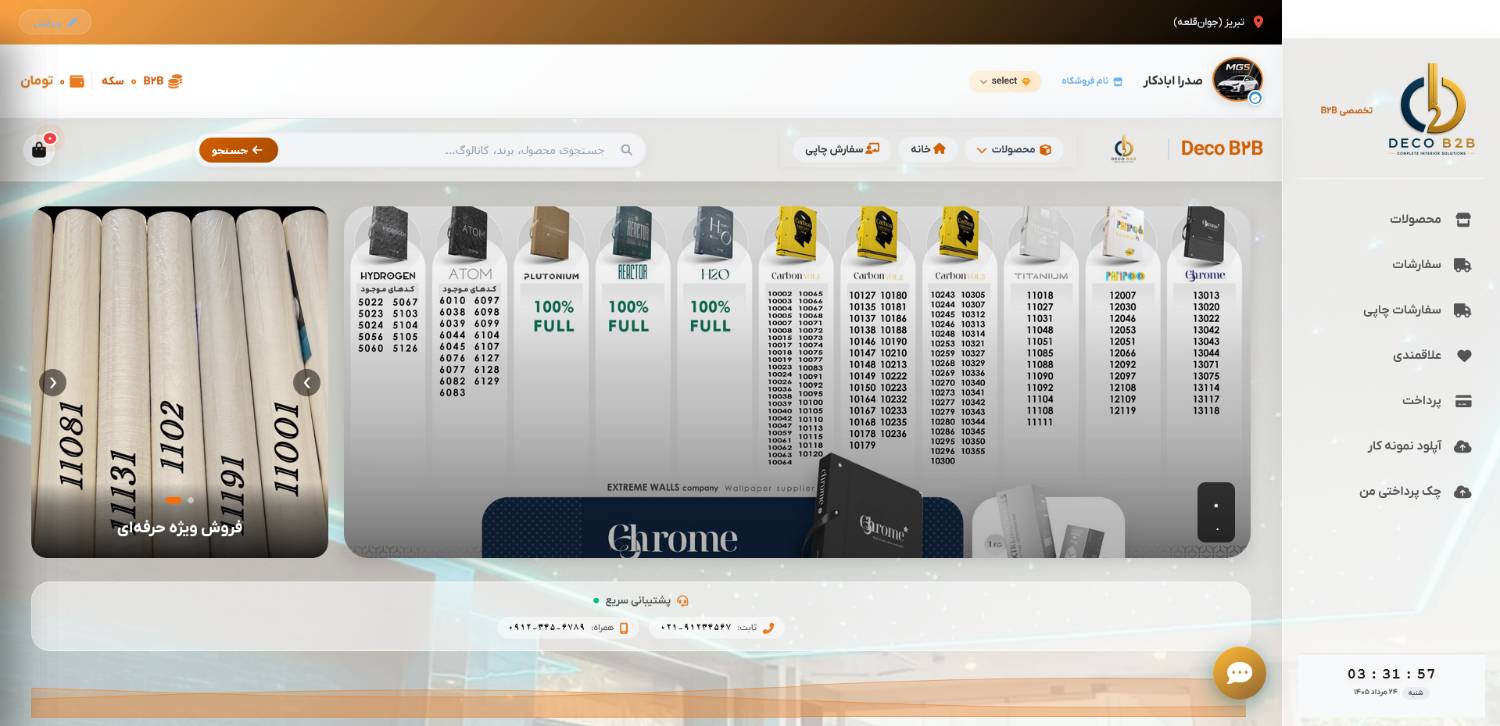
Task: Expand the select dropdown
Action: (1005, 81)
